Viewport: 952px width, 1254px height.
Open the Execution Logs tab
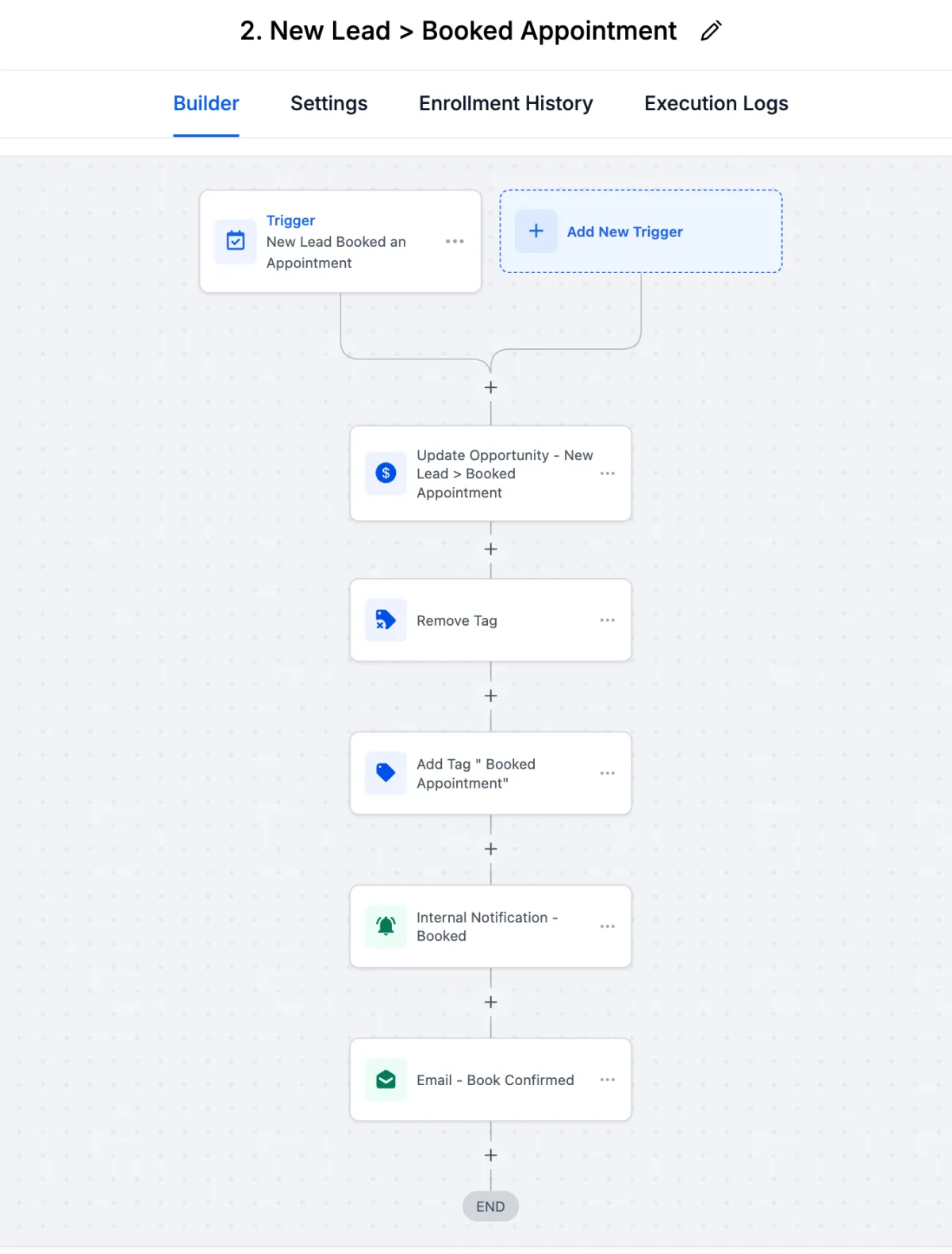(716, 104)
